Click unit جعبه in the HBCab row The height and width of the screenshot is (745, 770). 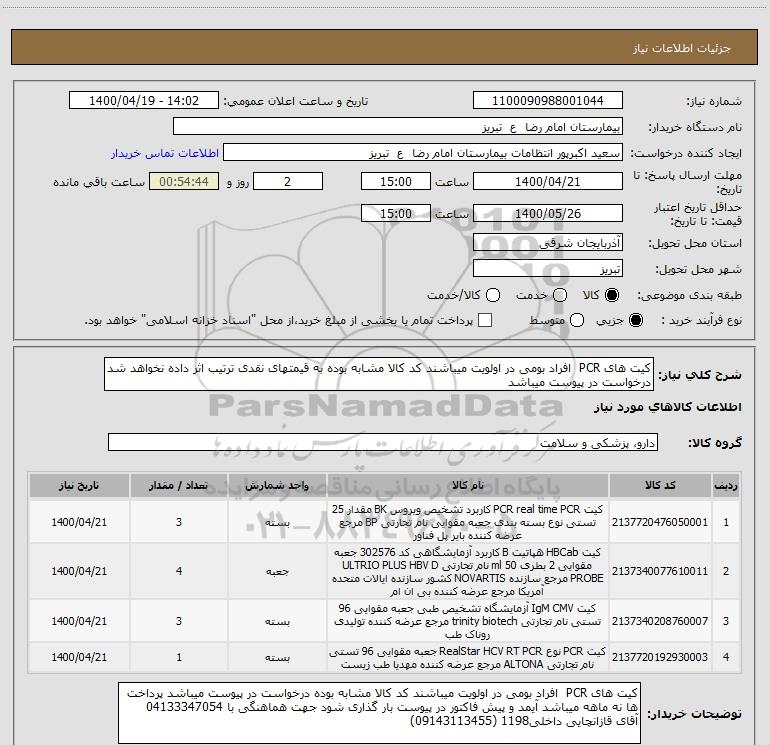coord(277,572)
